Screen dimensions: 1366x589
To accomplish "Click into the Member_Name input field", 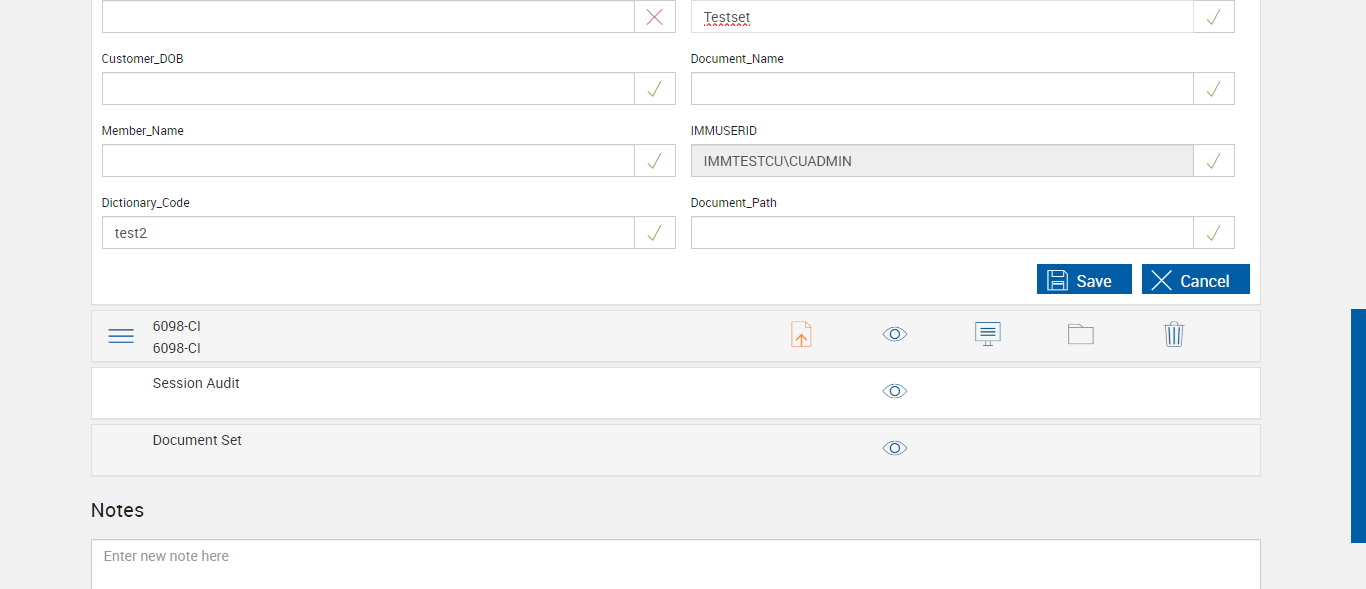I will tap(368, 161).
